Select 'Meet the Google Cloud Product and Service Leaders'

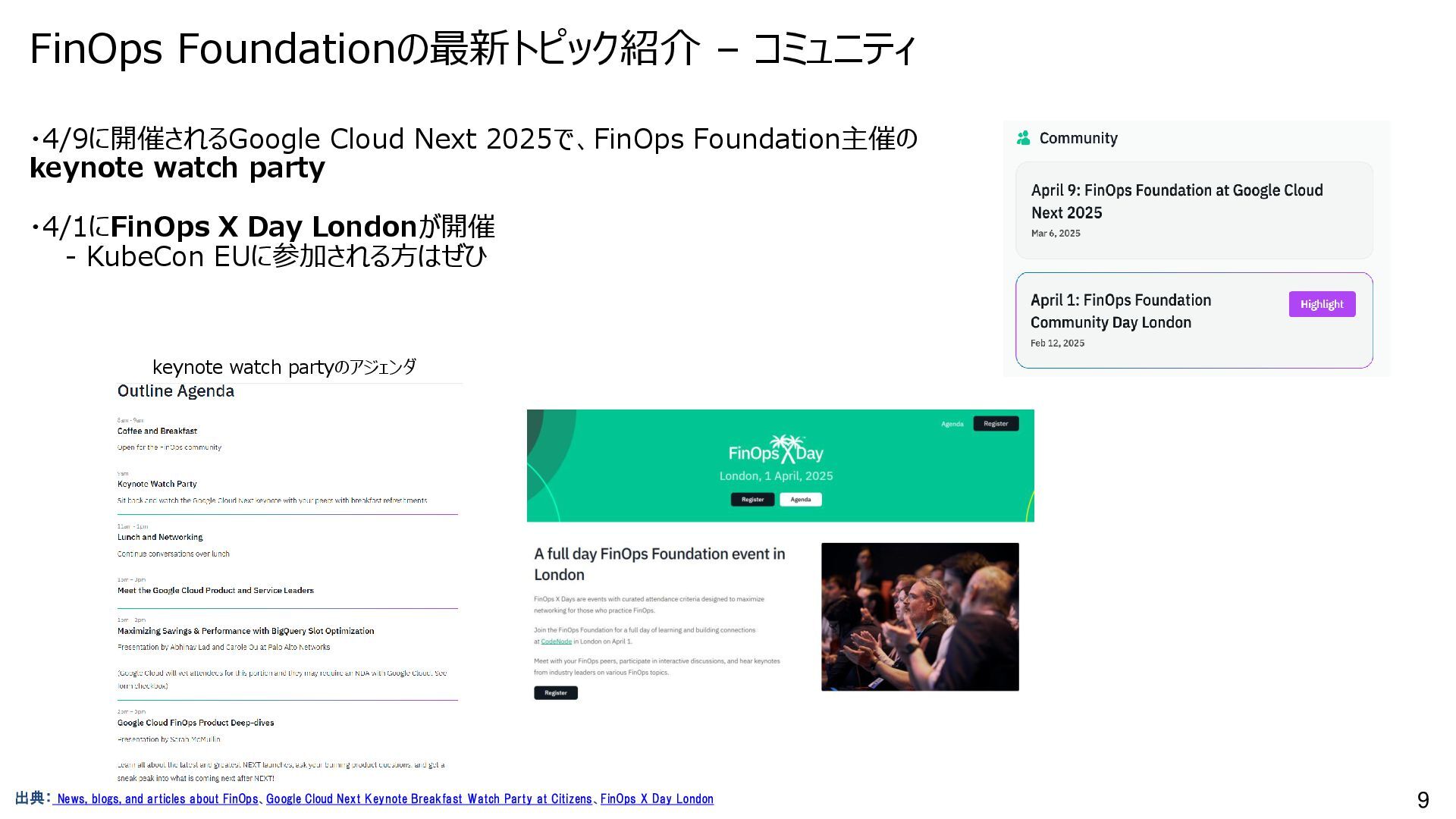click(215, 590)
